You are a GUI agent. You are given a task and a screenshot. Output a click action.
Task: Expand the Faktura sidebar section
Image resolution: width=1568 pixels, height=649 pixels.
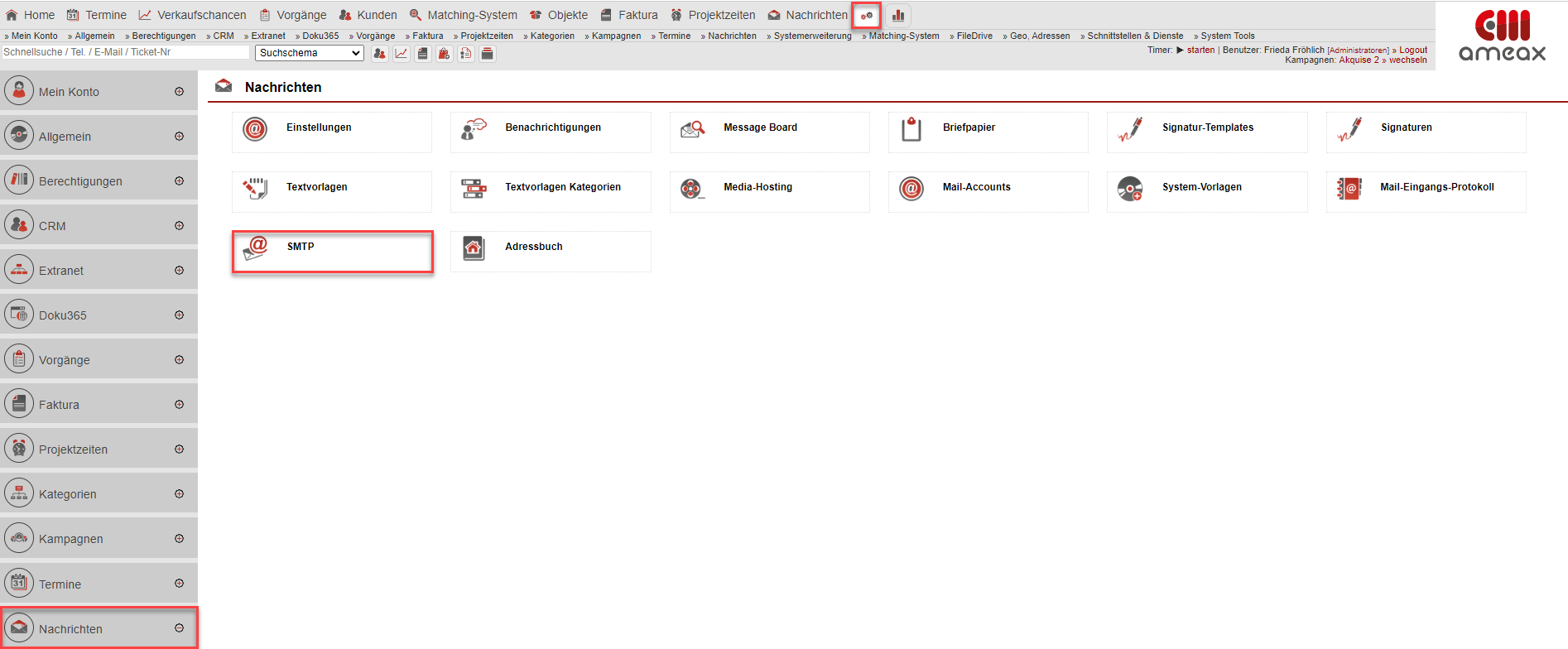179,405
